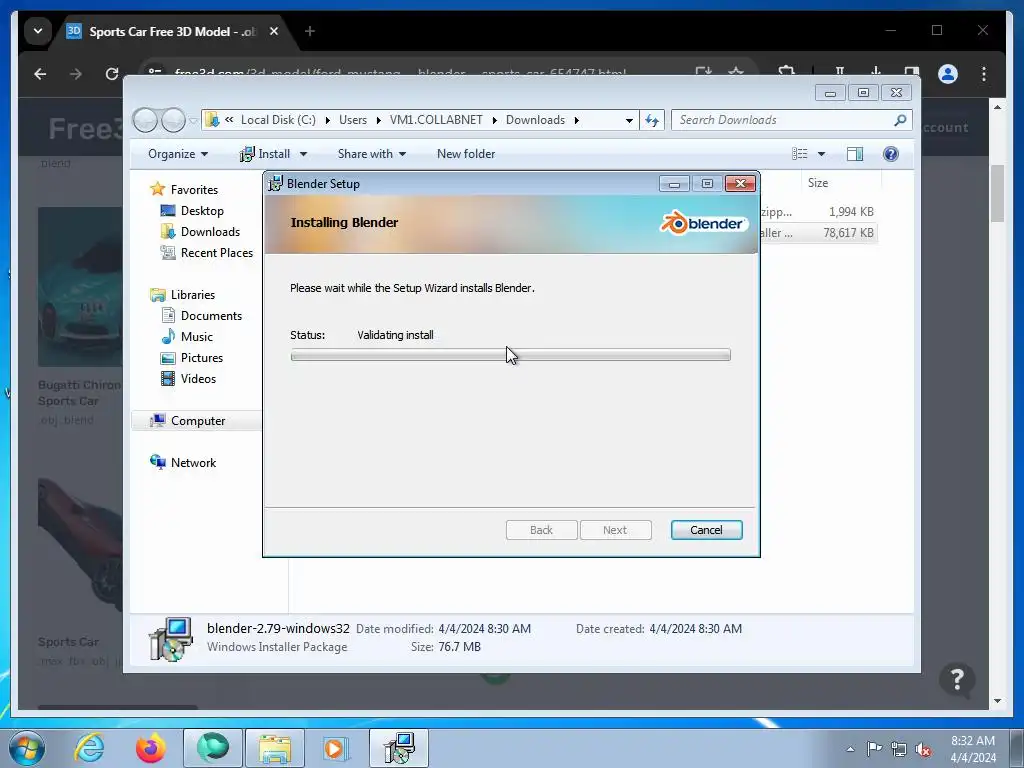Image resolution: width=1024 pixels, height=768 pixels.
Task: Click Install in Explorer toolbar
Action: tap(265, 153)
